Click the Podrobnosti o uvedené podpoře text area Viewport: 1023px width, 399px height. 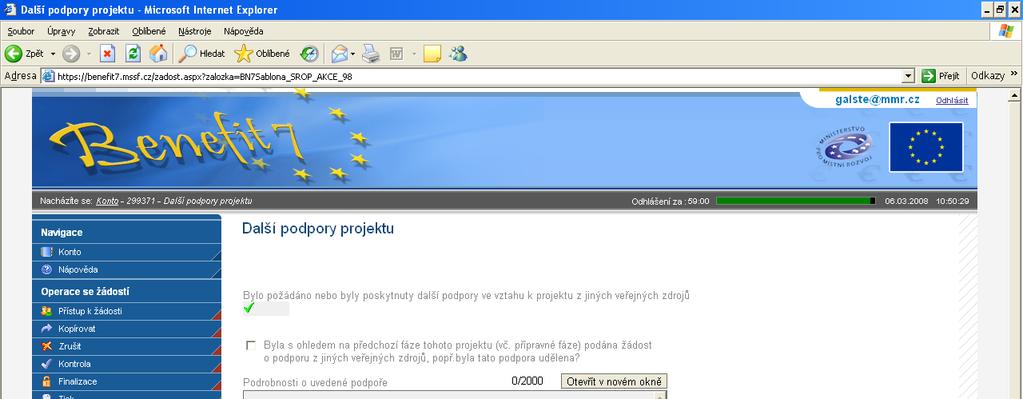click(x=455, y=394)
